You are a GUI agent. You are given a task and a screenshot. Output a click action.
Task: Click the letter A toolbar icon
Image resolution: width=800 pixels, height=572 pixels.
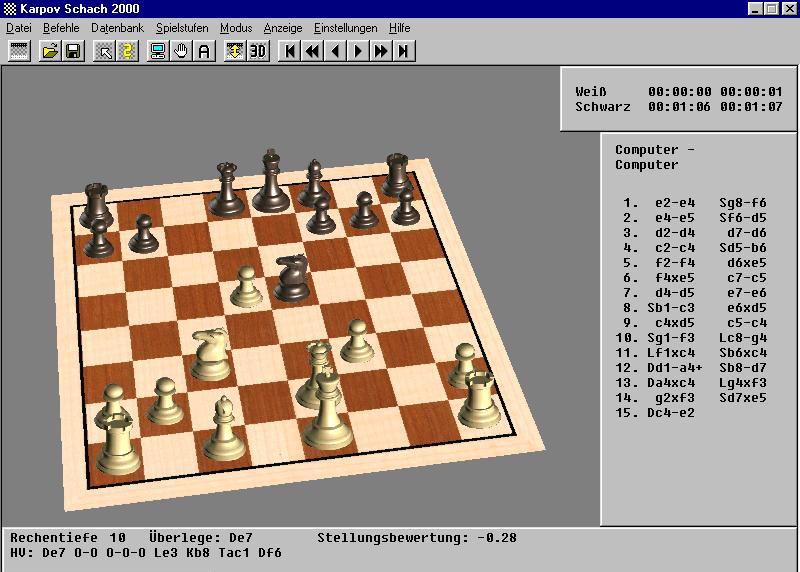pos(204,50)
